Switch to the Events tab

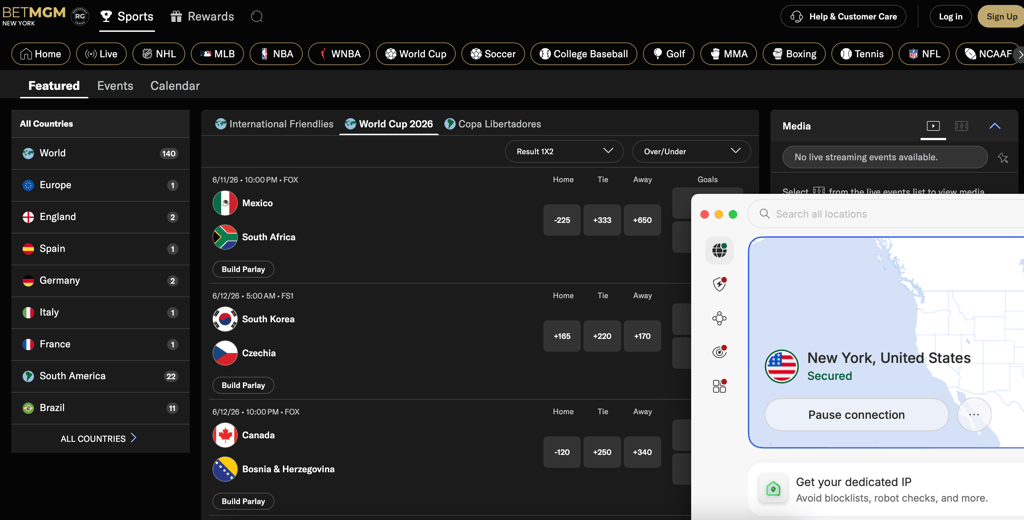[x=115, y=86]
